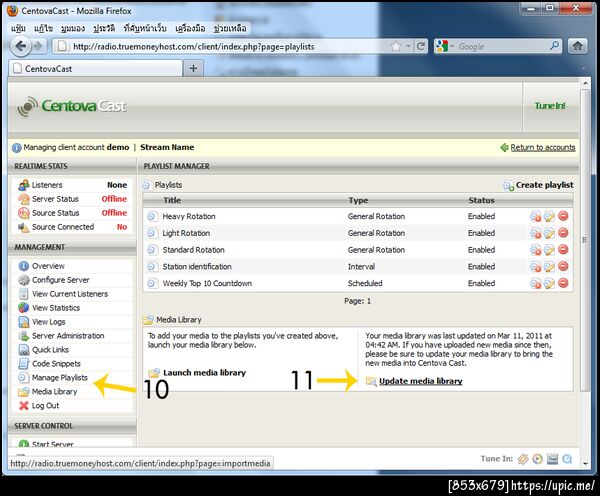Open the แก้ไข (Edit) menu
Image resolution: width=600 pixels, height=496 pixels.
(x=43, y=28)
